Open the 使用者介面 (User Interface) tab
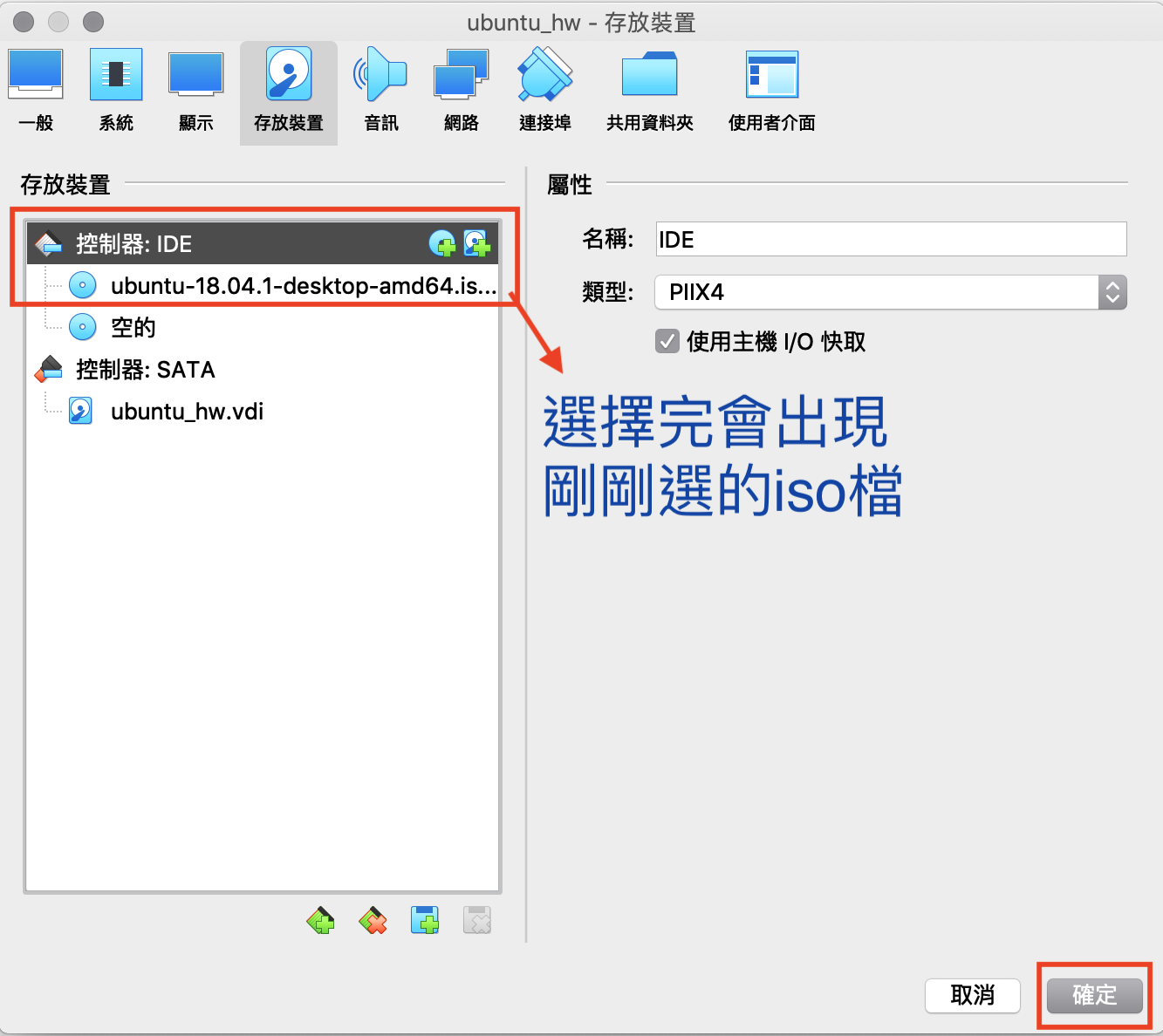Image resolution: width=1163 pixels, height=1036 pixels. 772,92
